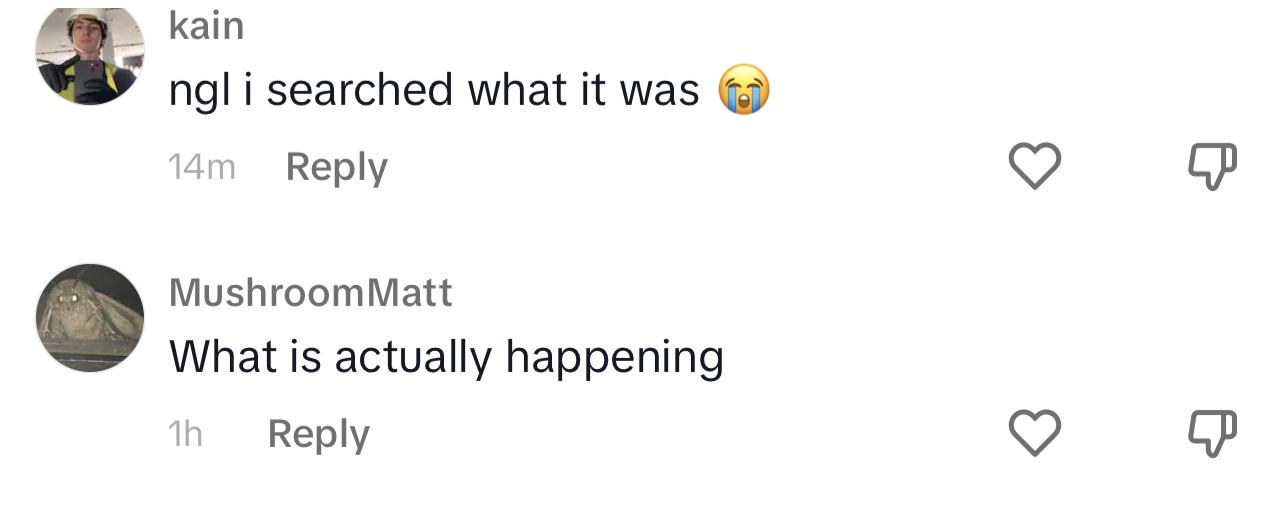
Task: Click the word "actually" in MushroomMatt's comment
Action: [413, 358]
